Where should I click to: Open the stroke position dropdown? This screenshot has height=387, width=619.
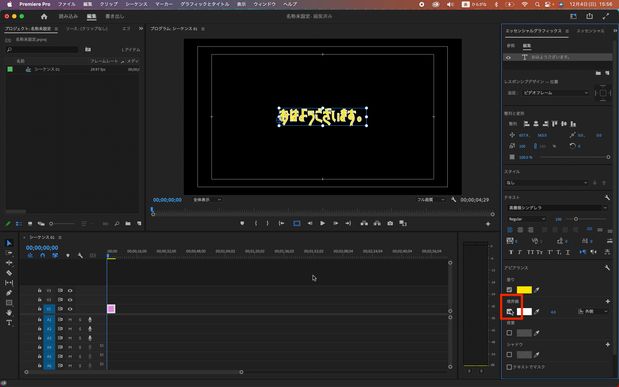pos(593,312)
